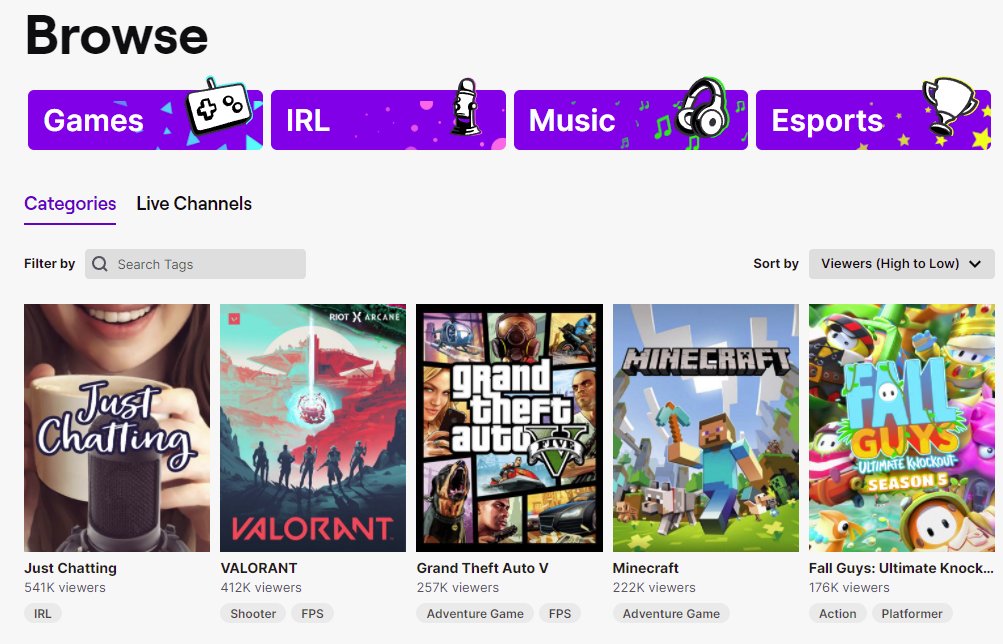Click the 541K viewers text
The image size is (1003, 644).
pos(65,587)
